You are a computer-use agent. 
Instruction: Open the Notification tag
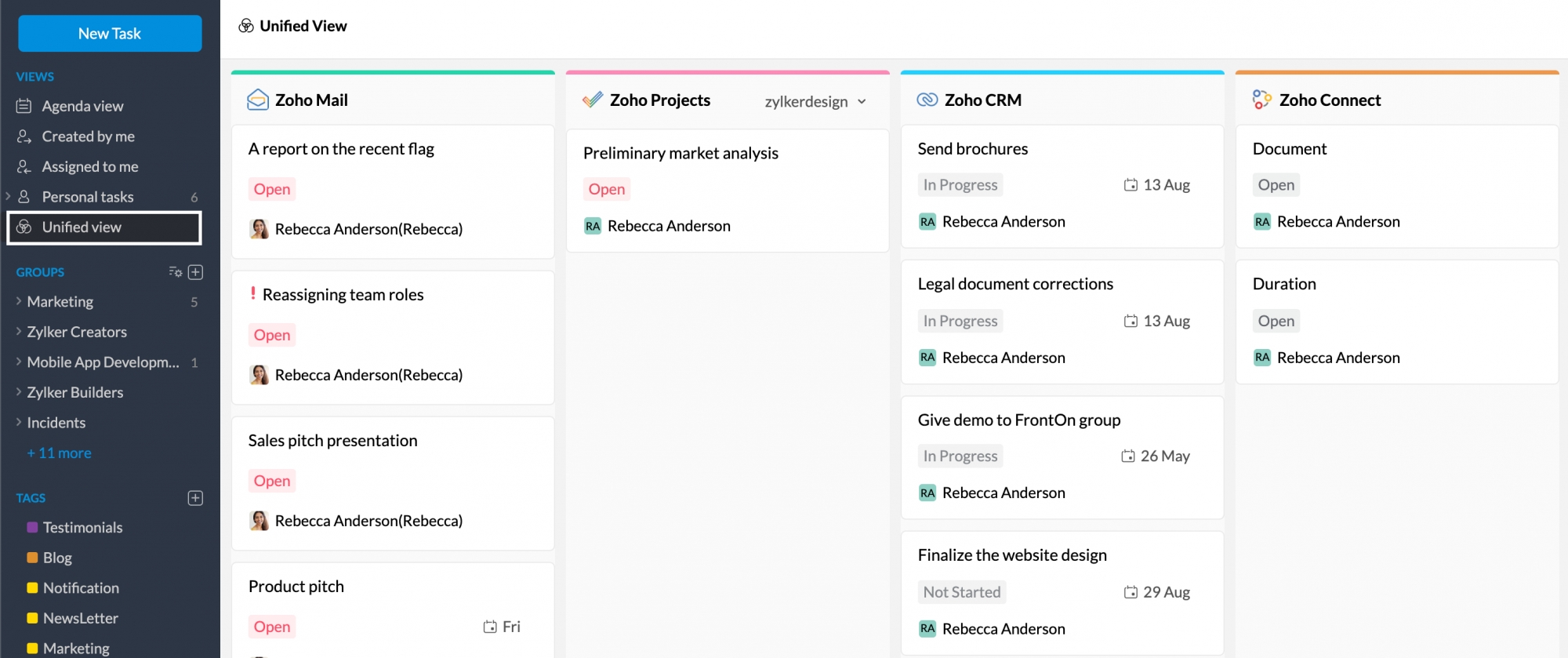81,588
